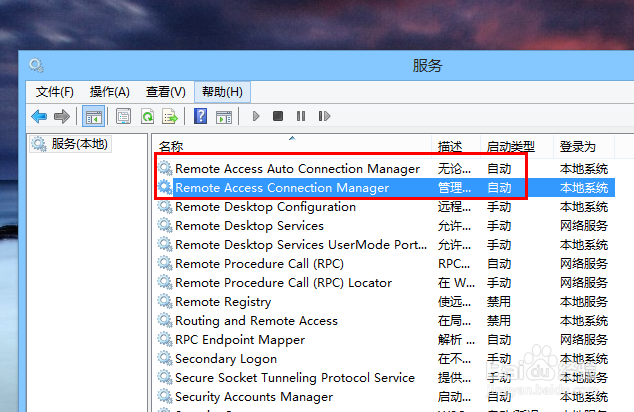This screenshot has width=634, height=412.
Task: Select the Remote Registry service row
Action: point(223,302)
